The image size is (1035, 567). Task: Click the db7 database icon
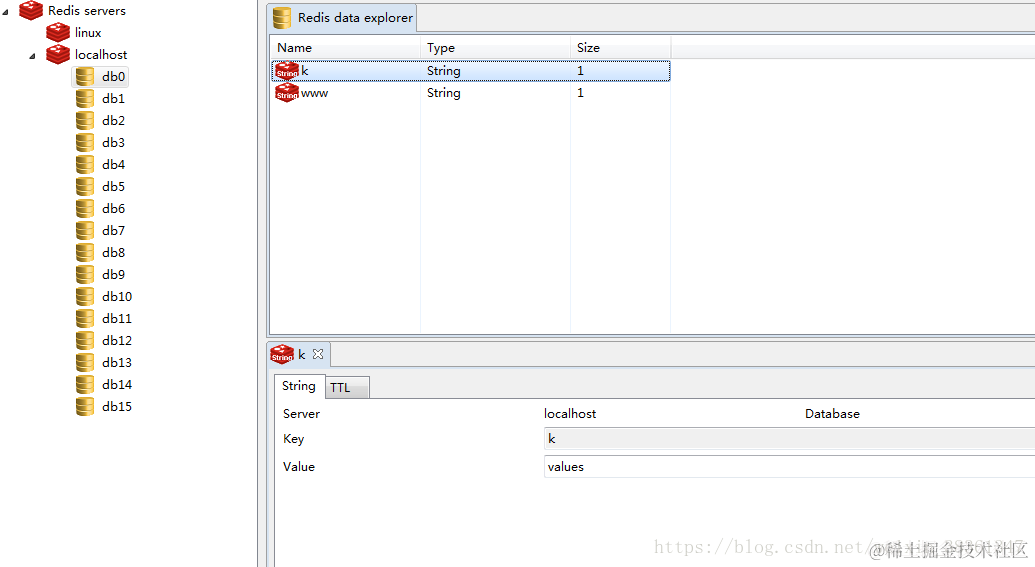coord(85,230)
